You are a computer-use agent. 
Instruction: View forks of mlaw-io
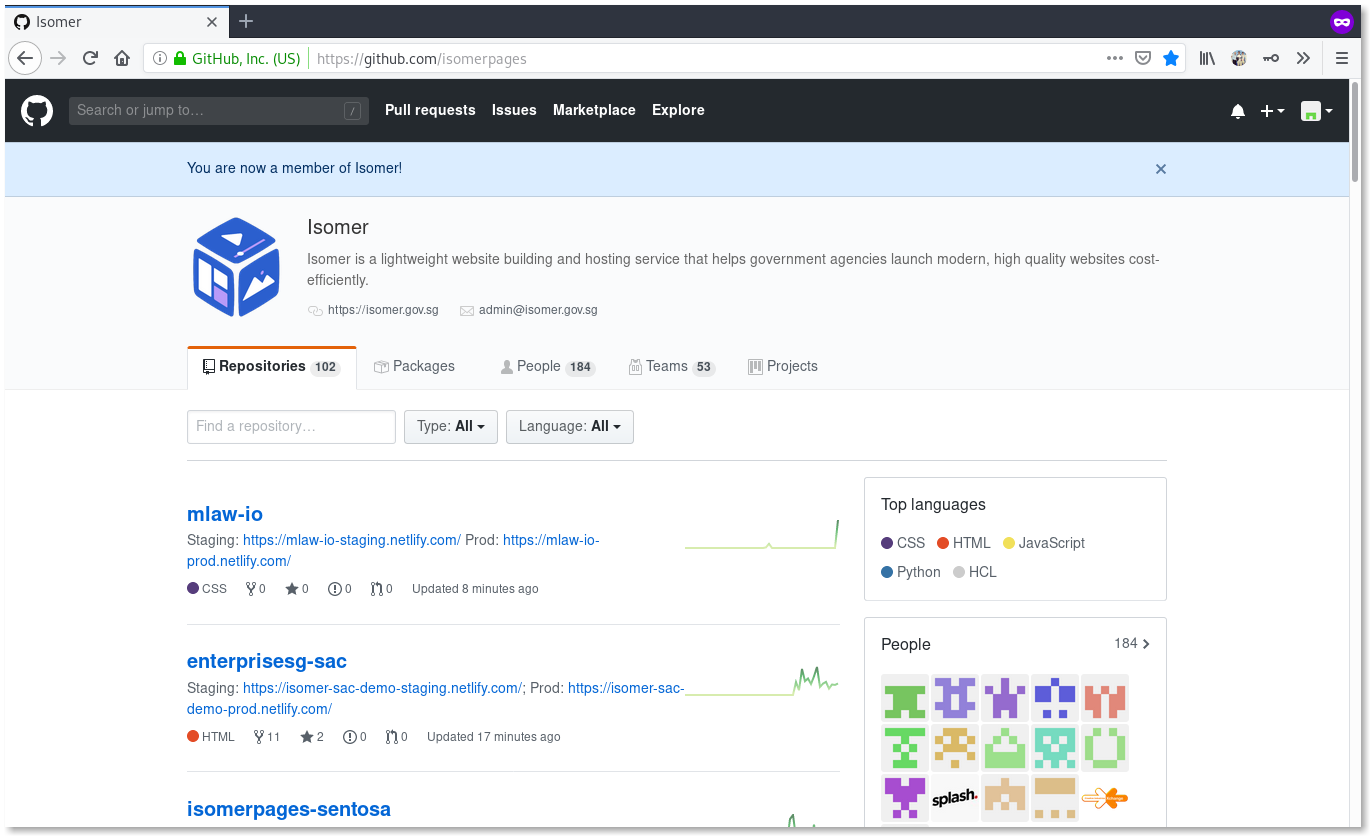tap(256, 589)
